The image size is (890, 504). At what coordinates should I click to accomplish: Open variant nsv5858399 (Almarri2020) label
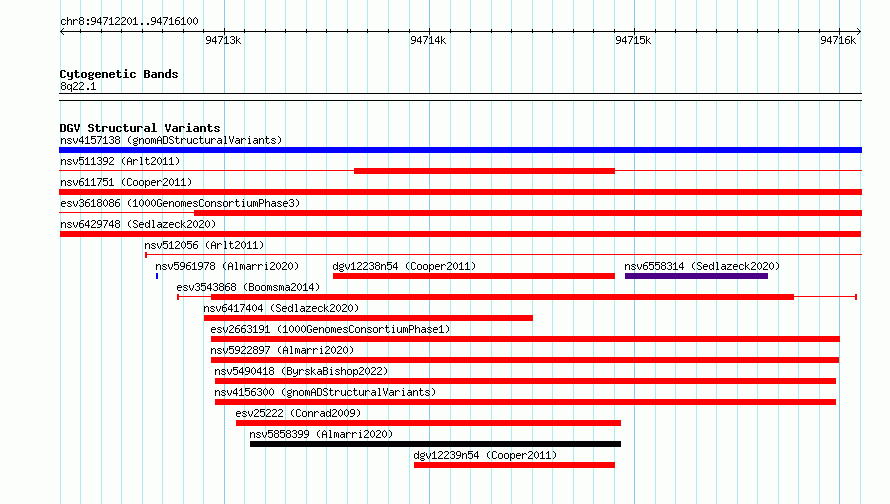[x=321, y=434]
